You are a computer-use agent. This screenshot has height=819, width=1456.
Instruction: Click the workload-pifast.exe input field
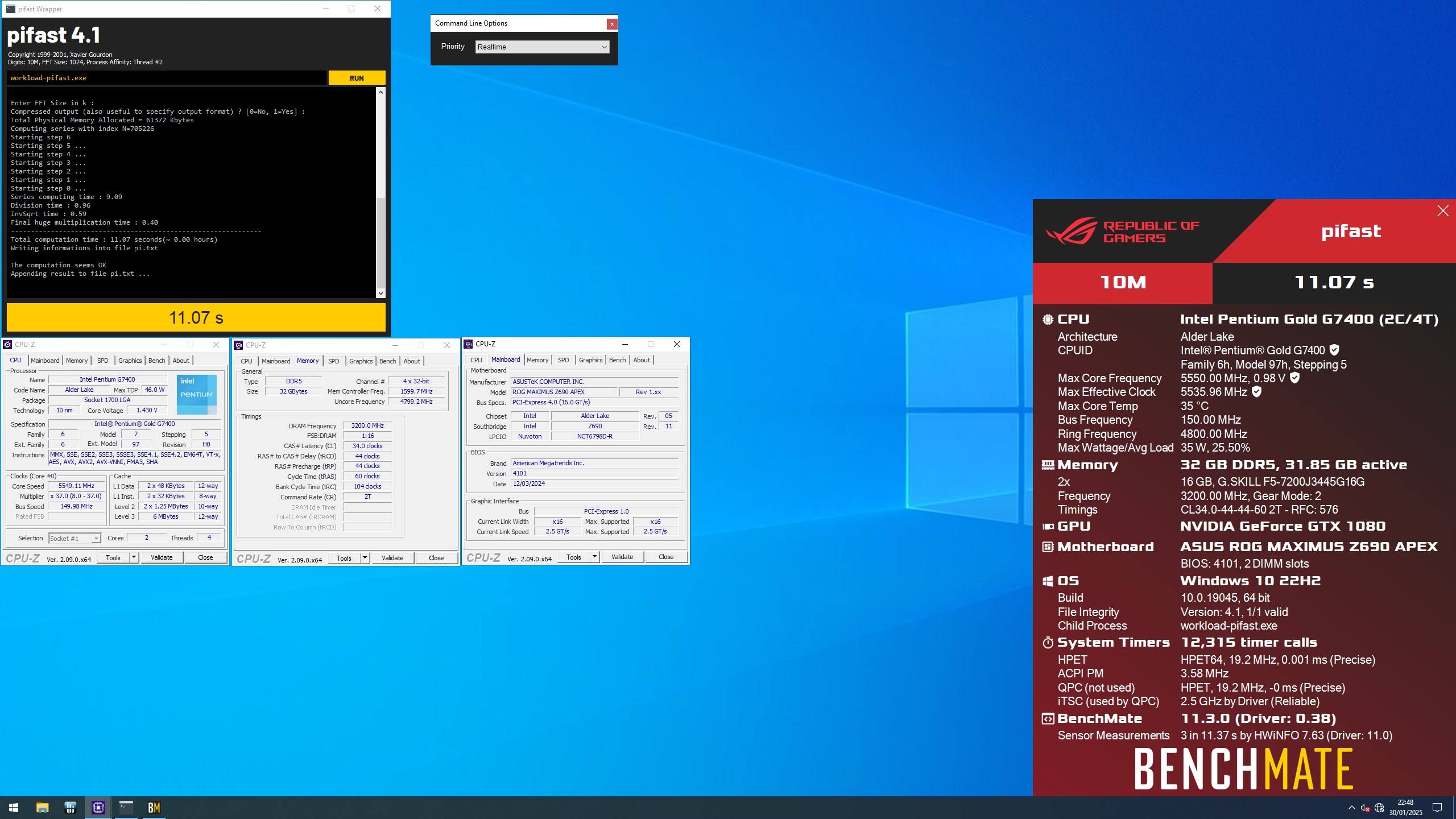pyautogui.click(x=167, y=78)
